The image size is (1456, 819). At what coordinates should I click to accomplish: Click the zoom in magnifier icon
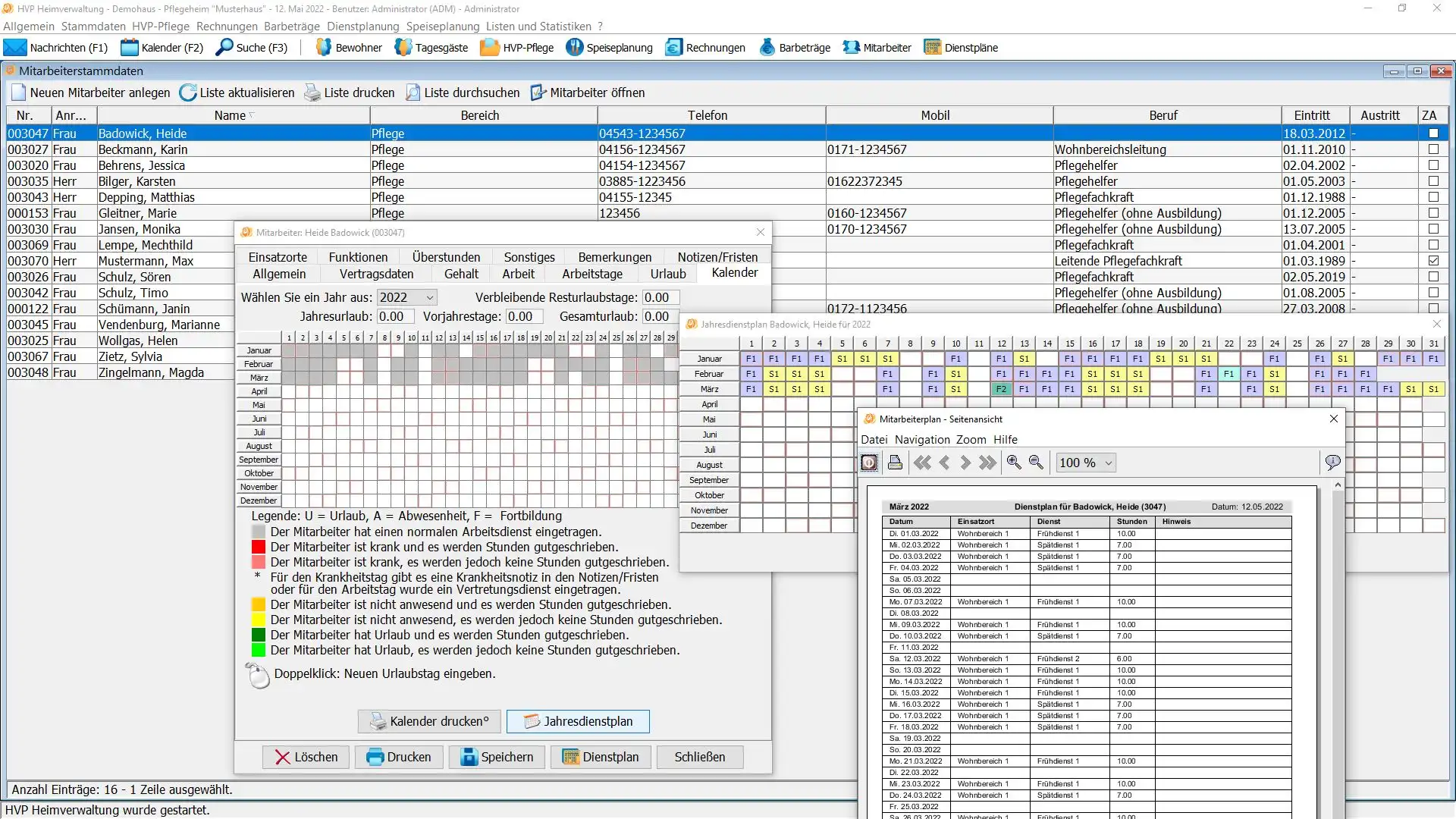(x=1014, y=463)
